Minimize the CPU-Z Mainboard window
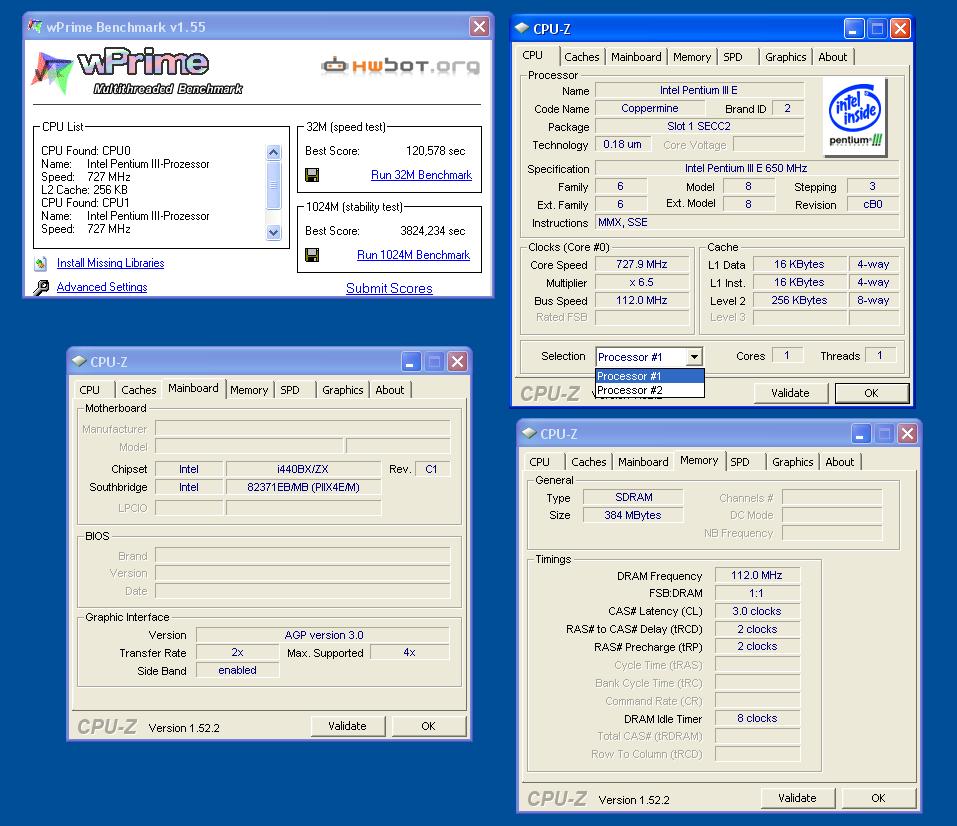This screenshot has width=957, height=826. (x=411, y=361)
